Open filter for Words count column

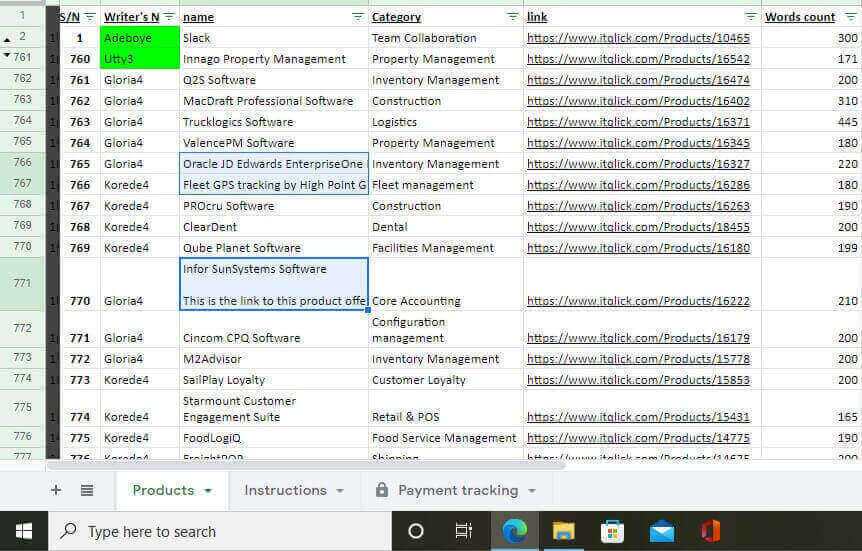[850, 18]
